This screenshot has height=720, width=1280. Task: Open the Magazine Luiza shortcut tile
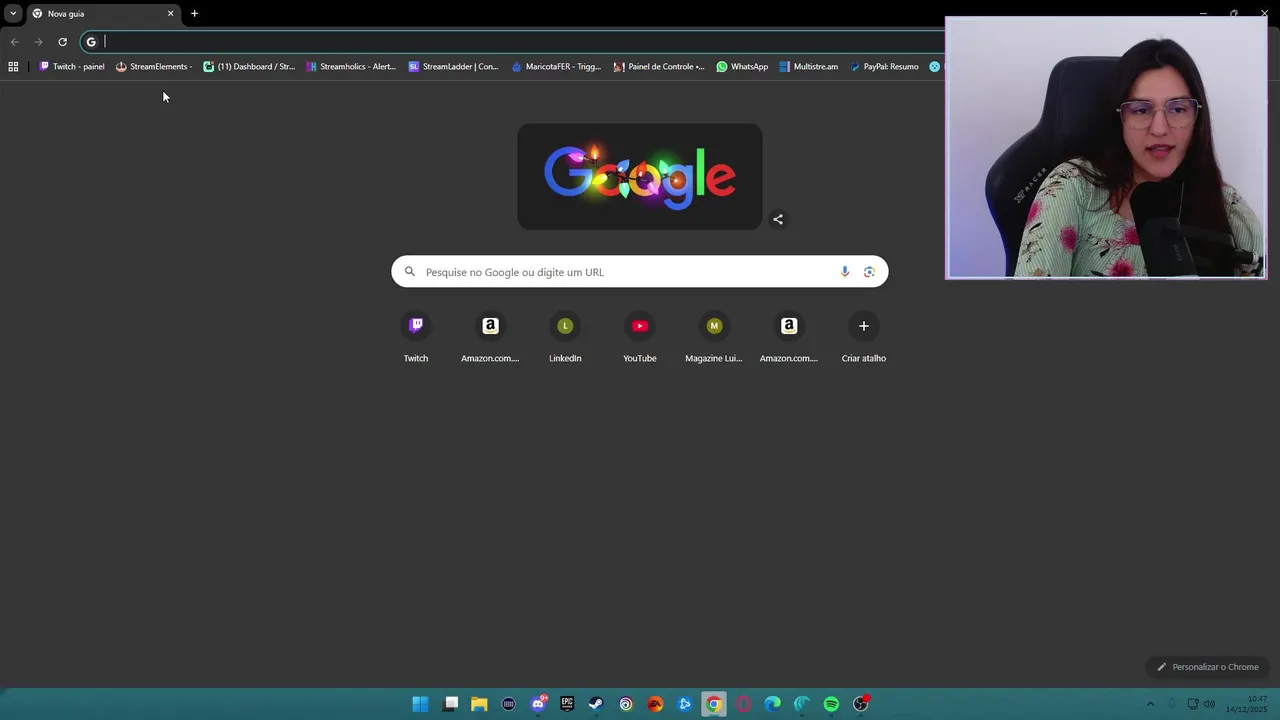714,338
